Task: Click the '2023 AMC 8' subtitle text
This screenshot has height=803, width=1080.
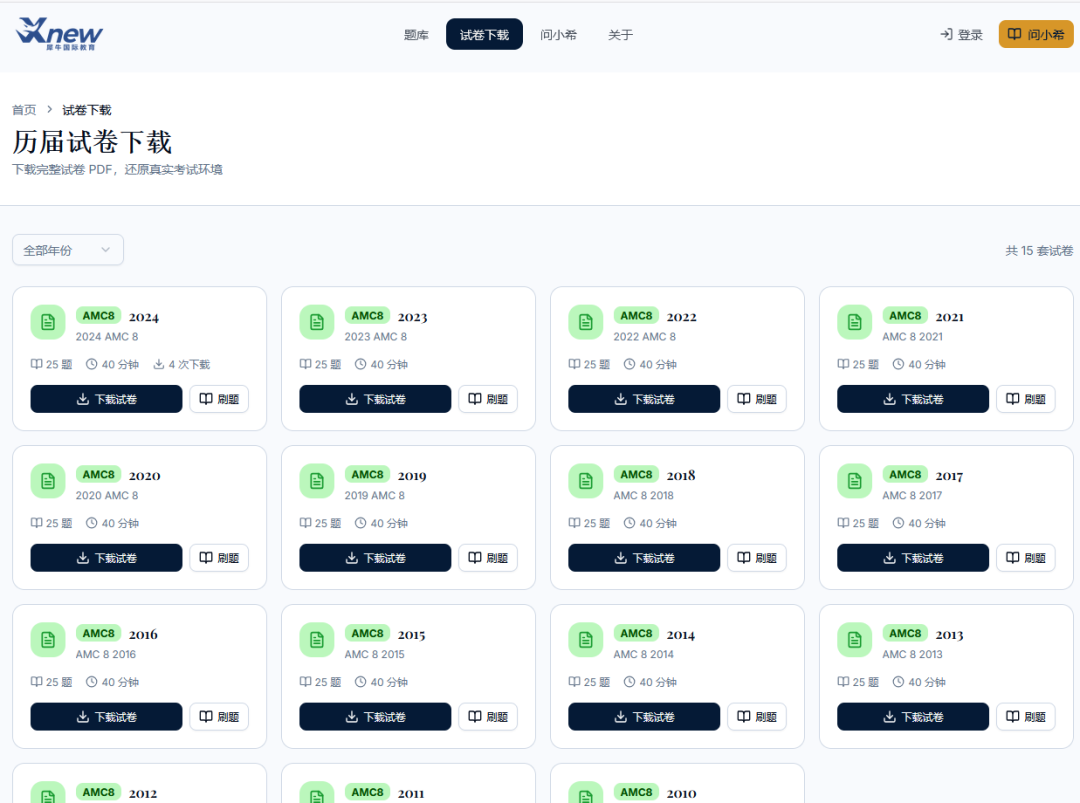Action: pos(375,337)
